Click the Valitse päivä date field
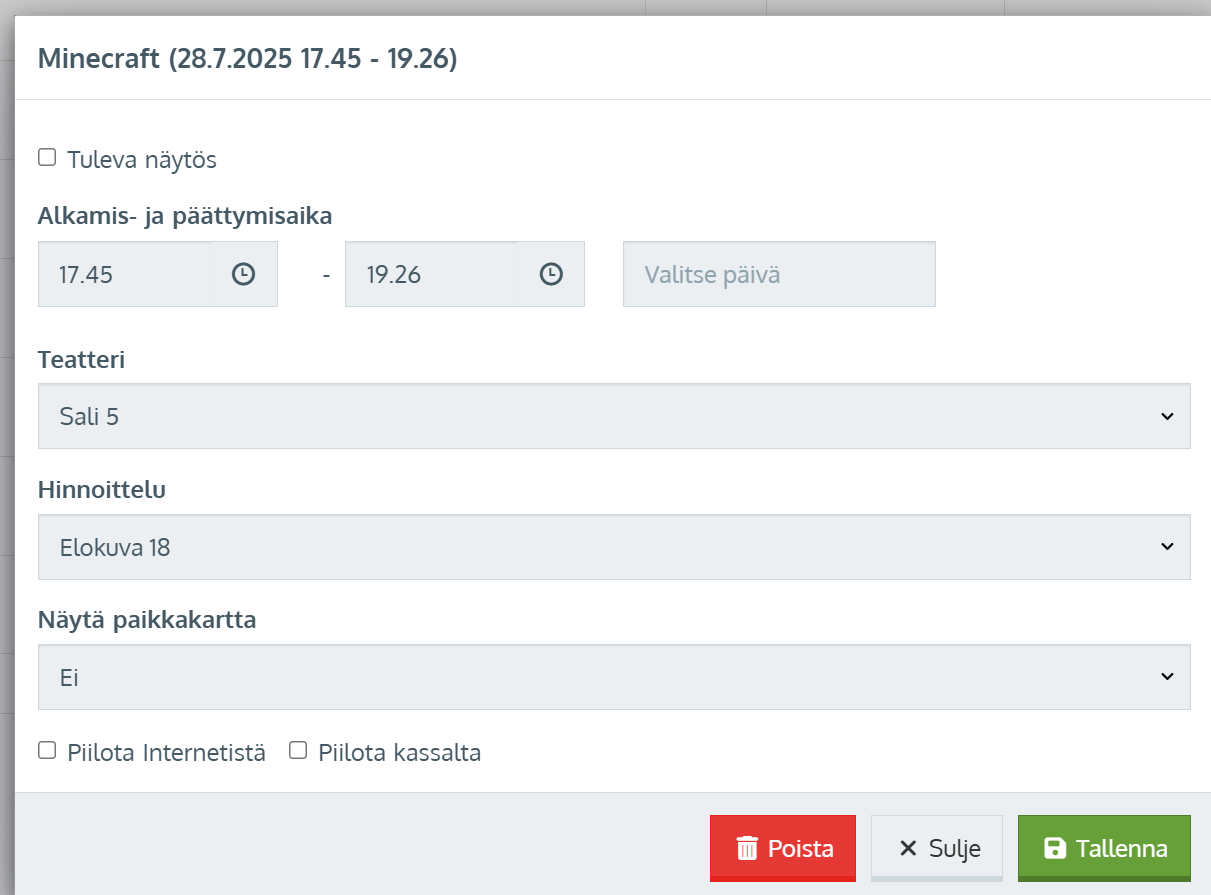Viewport: 1211px width, 895px height. tap(779, 274)
